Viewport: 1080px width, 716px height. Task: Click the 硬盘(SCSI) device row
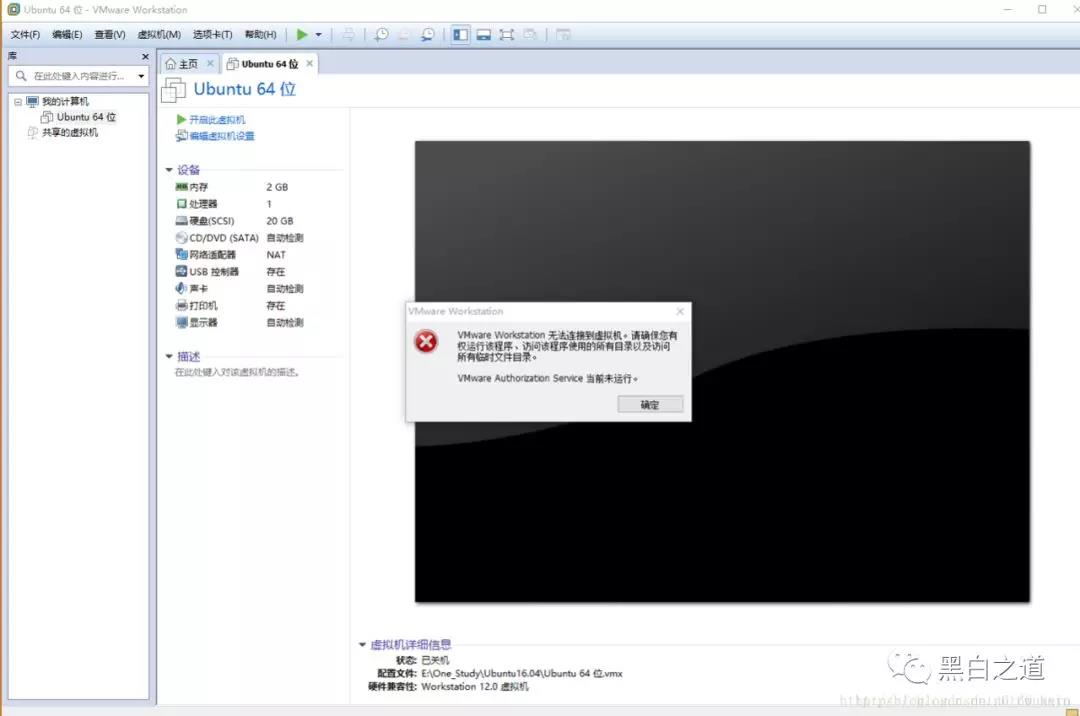[238, 221]
